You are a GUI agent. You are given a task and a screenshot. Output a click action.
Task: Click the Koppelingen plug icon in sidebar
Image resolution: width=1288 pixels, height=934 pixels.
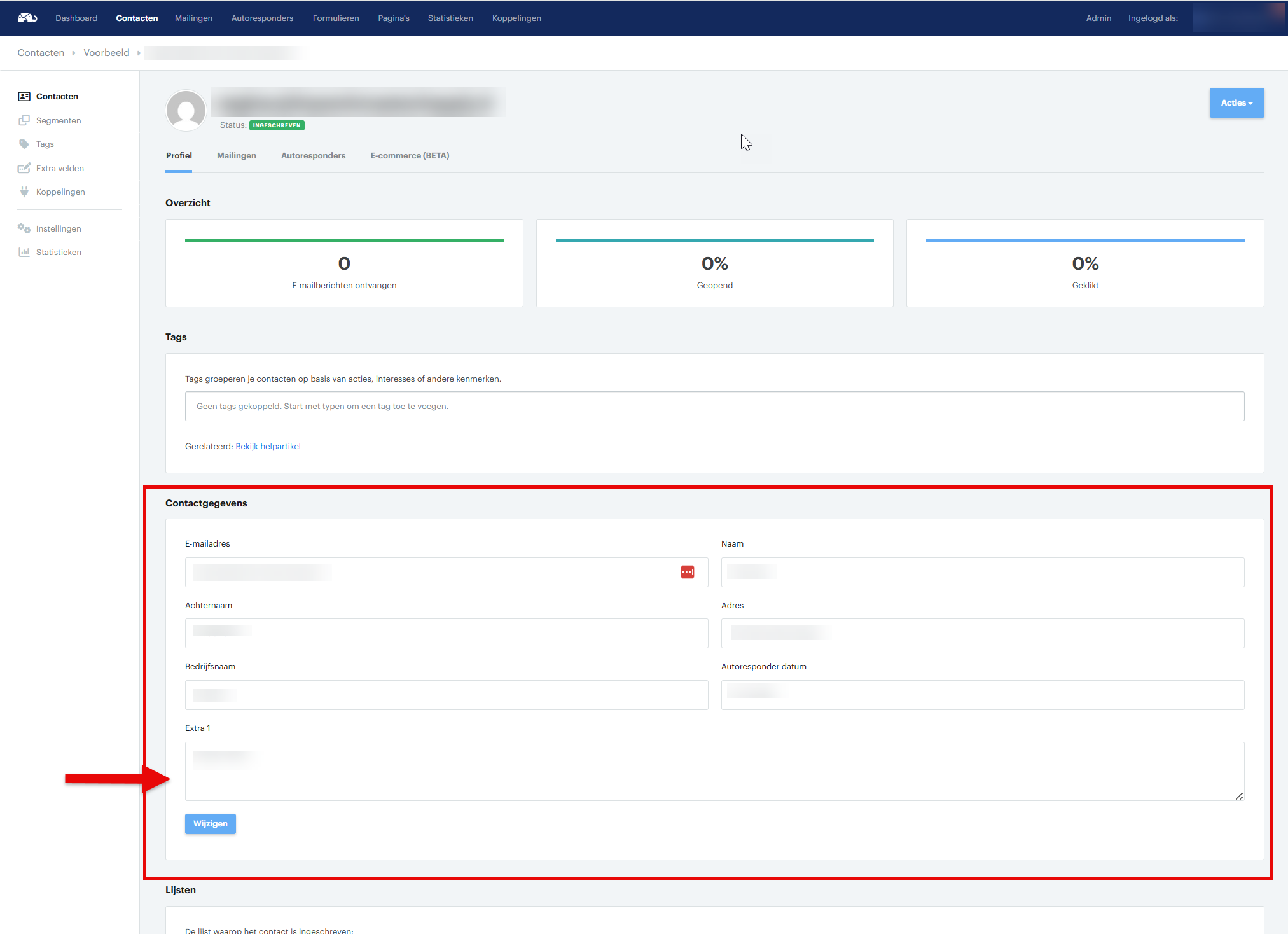click(x=24, y=192)
